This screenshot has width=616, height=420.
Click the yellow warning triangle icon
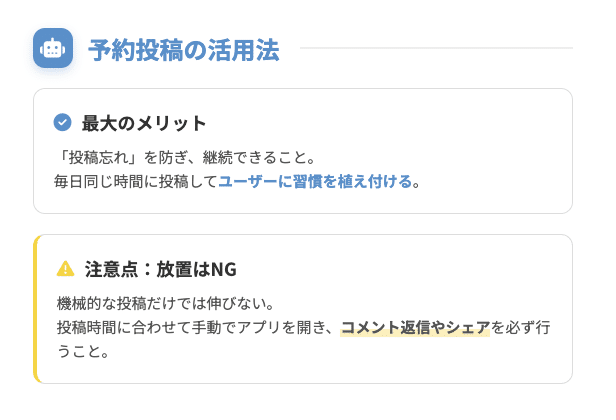click(x=65, y=269)
